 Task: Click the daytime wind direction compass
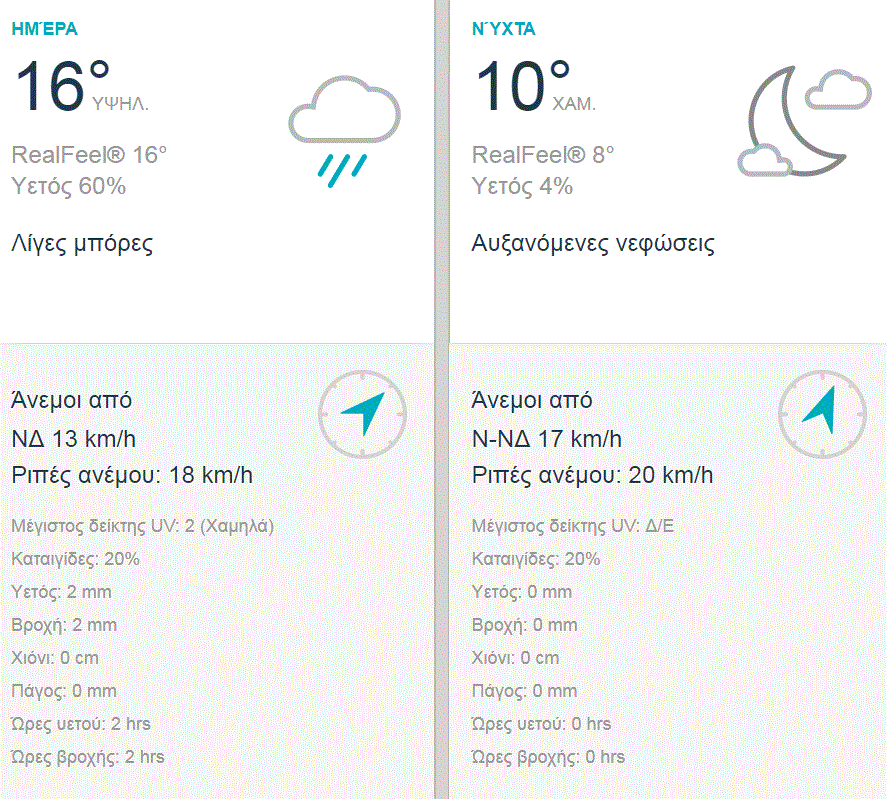(x=362, y=413)
